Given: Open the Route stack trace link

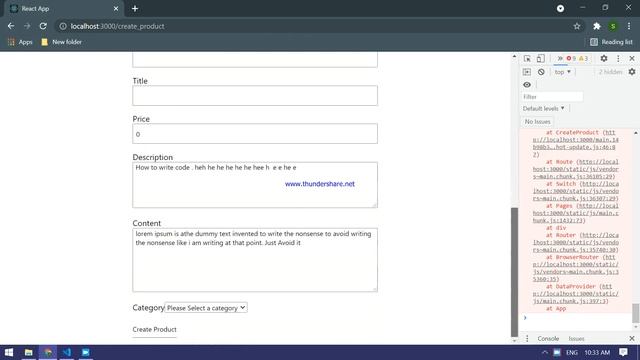Looking at the screenshot, I should click(x=576, y=169).
